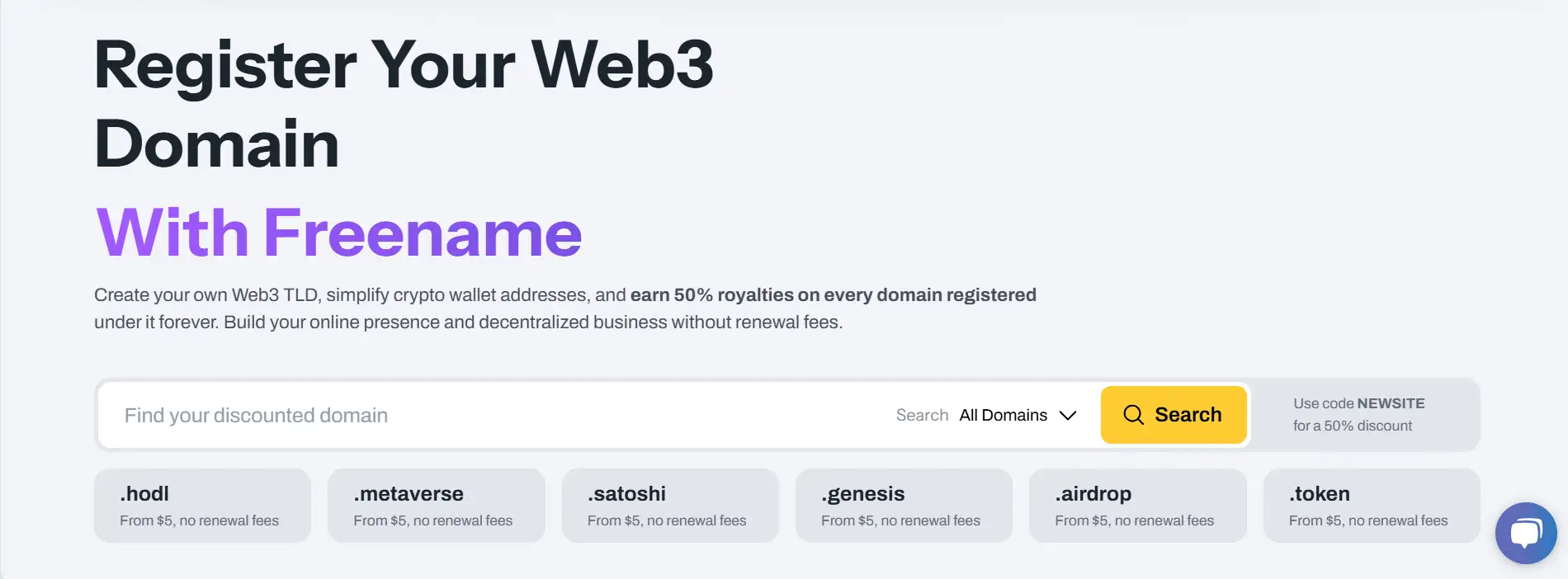
Task: Click the gray 'Search' label before All Domains
Action: [922, 416]
